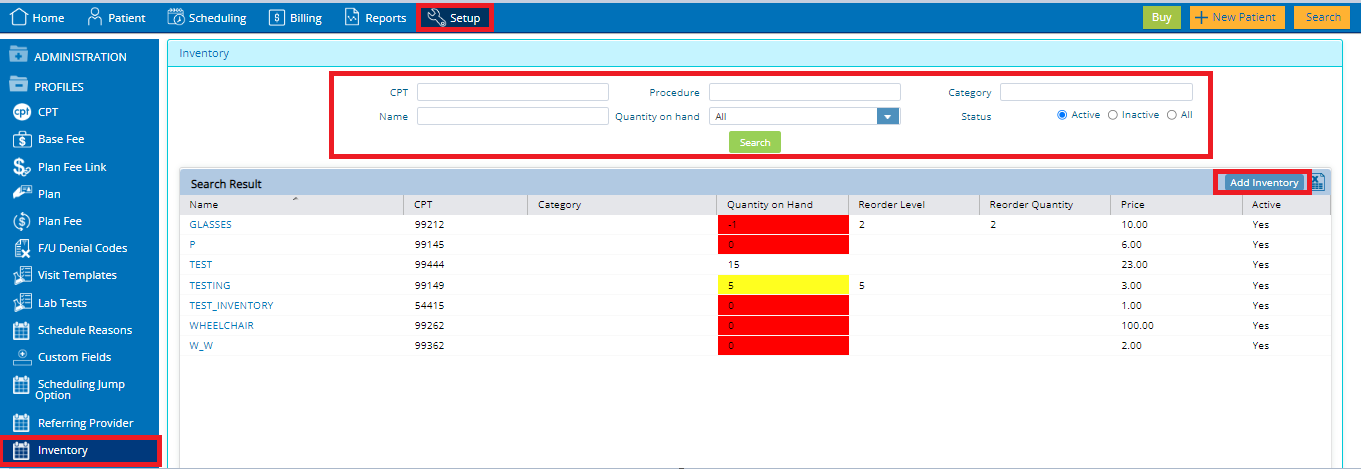Screen dimensions: 1361x469
Task: Click the Add Inventory button
Action: [1264, 182]
